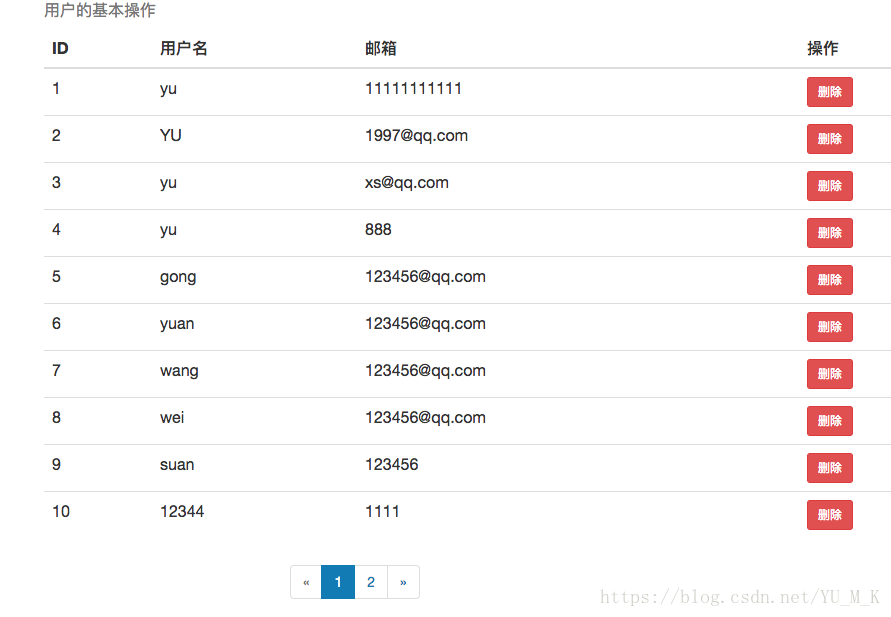Delete user 12344 in row 10
891x617 pixels.
point(830,515)
